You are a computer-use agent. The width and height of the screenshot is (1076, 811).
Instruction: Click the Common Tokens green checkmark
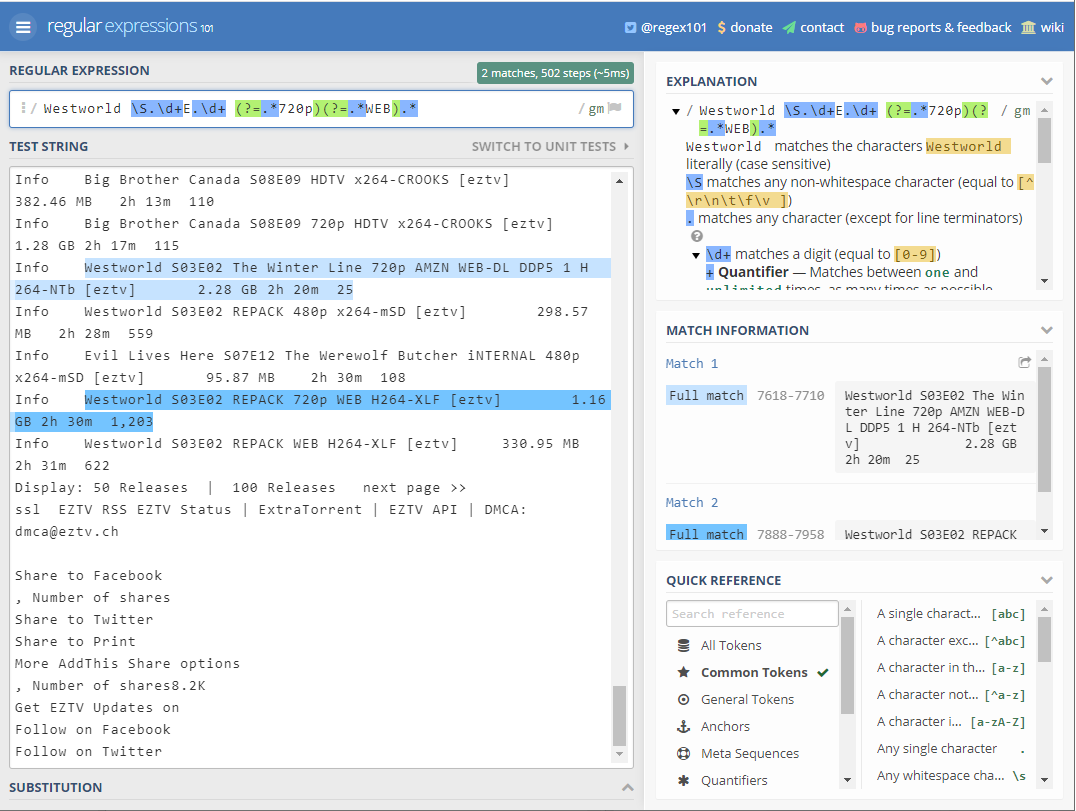(x=823, y=672)
